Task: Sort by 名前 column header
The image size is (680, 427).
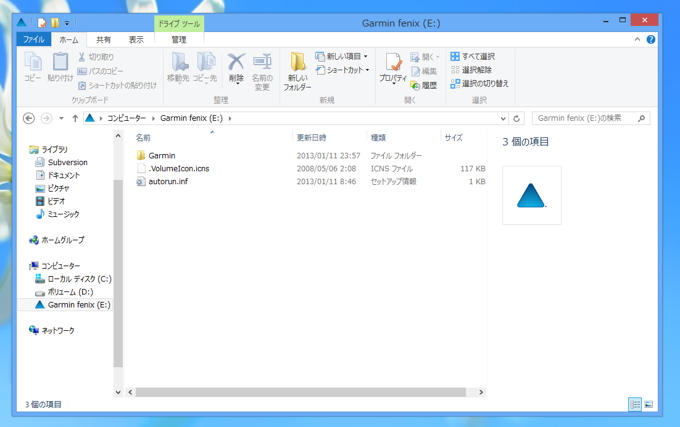Action: (143, 137)
